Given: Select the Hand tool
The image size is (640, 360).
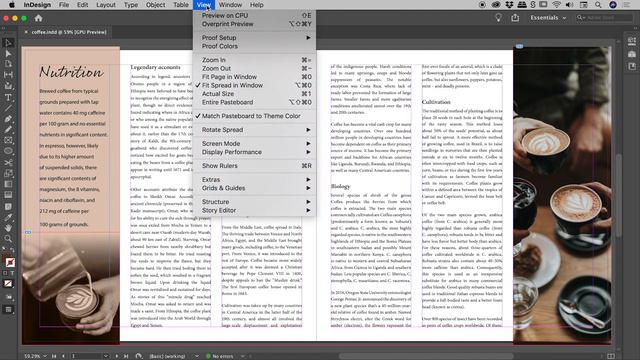Looking at the screenshot, I should pyautogui.click(x=8, y=228).
